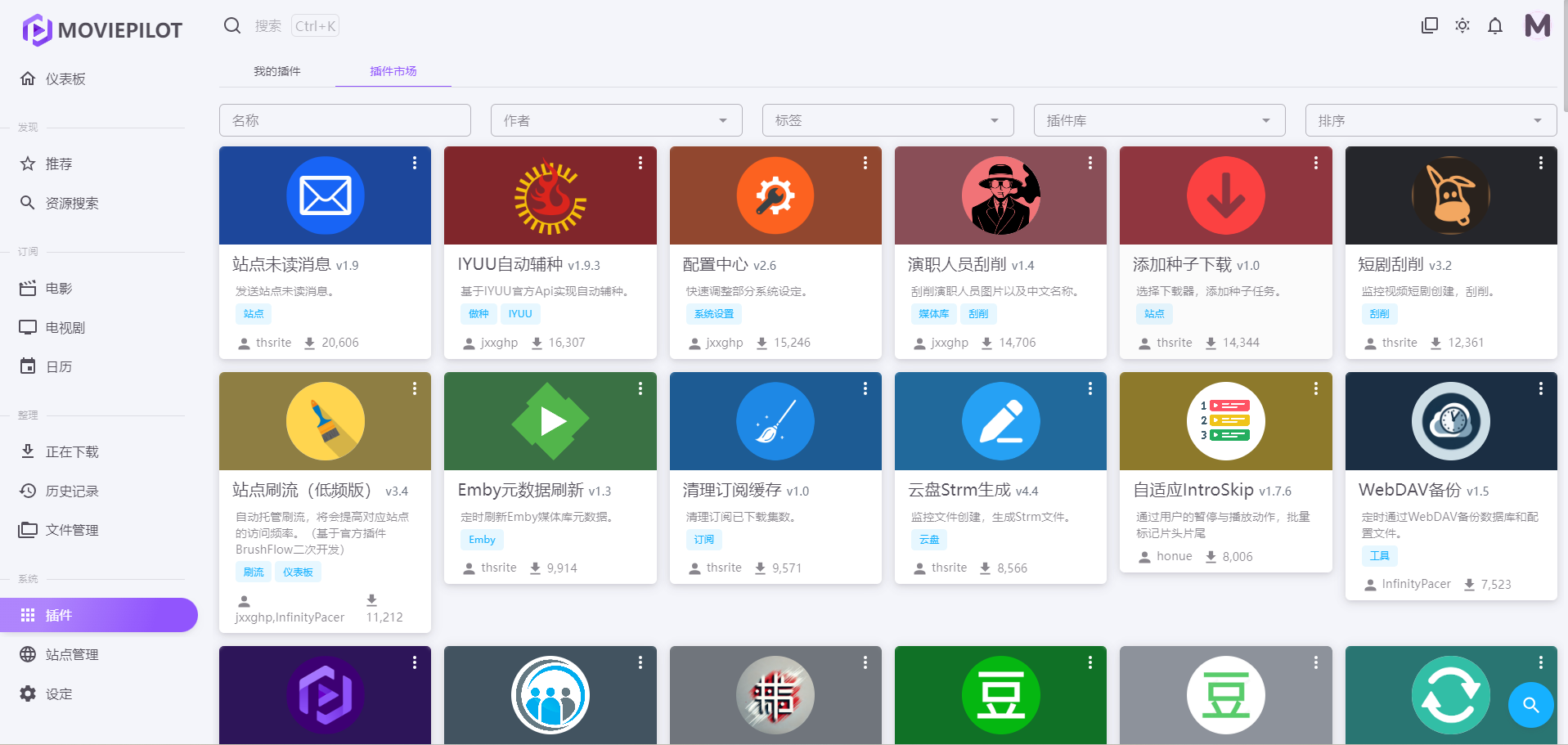Viewport: 1568px width, 745px height.
Task: Open more options for WebDAV备份 card
Action: [1541, 388]
